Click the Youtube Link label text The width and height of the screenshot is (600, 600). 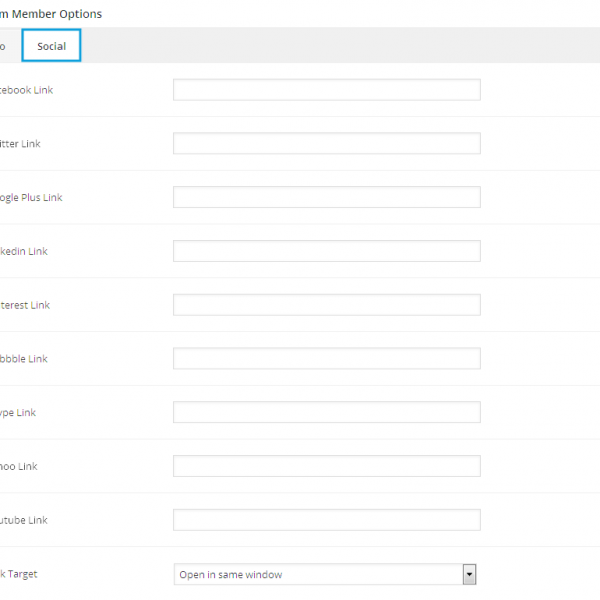(x=24, y=520)
